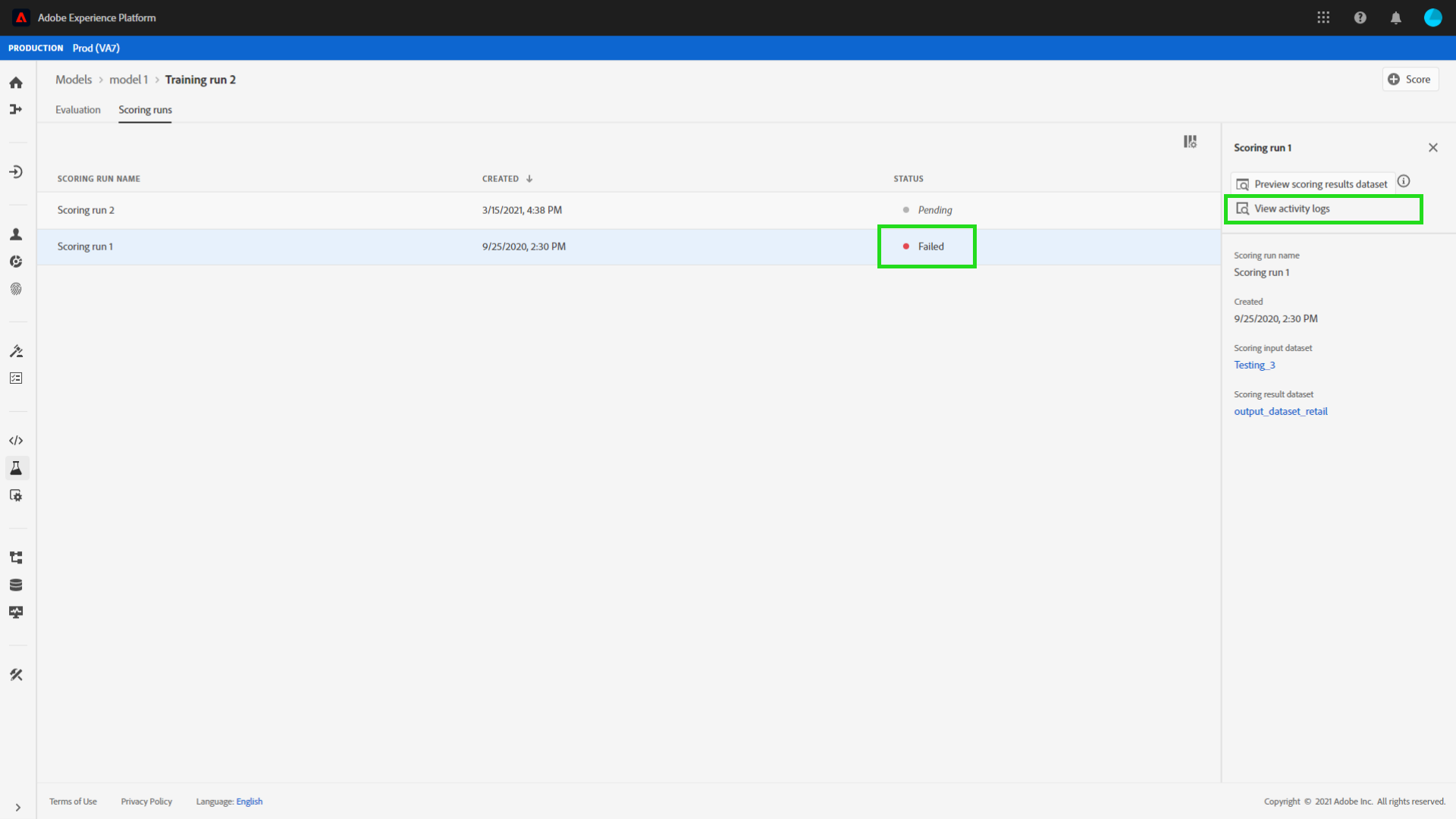This screenshot has height=819, width=1456.
Task: Sort by the Created column arrow
Action: [x=529, y=179]
